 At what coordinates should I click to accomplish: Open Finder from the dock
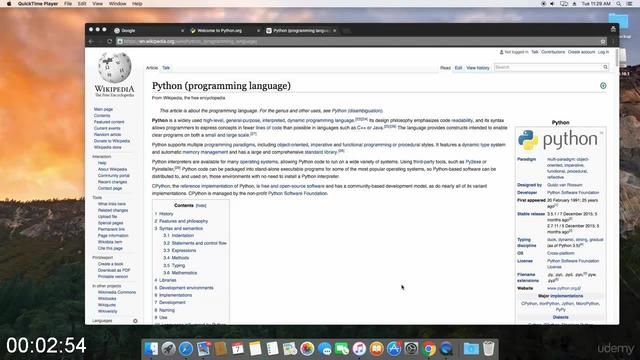coord(151,349)
